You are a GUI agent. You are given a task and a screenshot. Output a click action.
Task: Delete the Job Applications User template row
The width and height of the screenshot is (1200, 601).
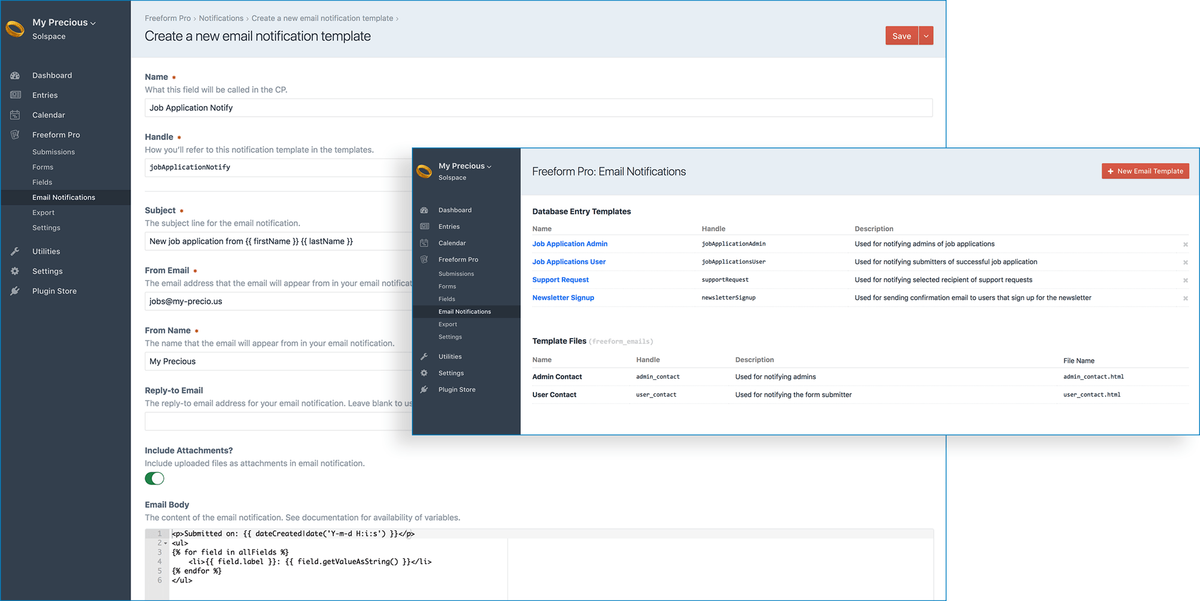(1185, 262)
